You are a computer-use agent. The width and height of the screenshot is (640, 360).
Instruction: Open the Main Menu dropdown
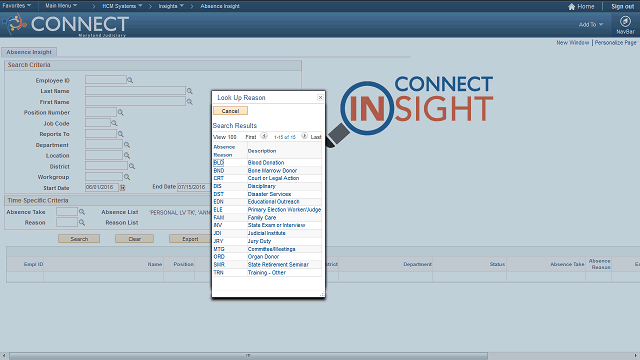tap(61, 6)
